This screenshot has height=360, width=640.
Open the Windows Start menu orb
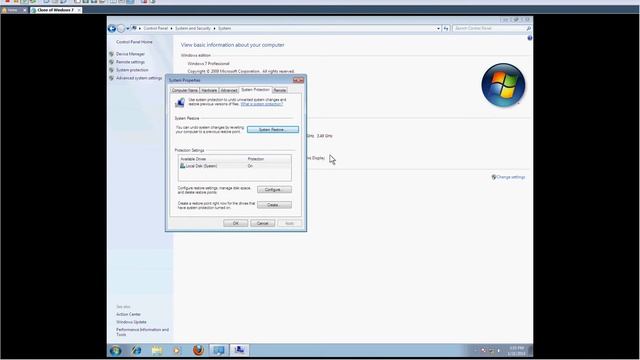[x=116, y=350]
